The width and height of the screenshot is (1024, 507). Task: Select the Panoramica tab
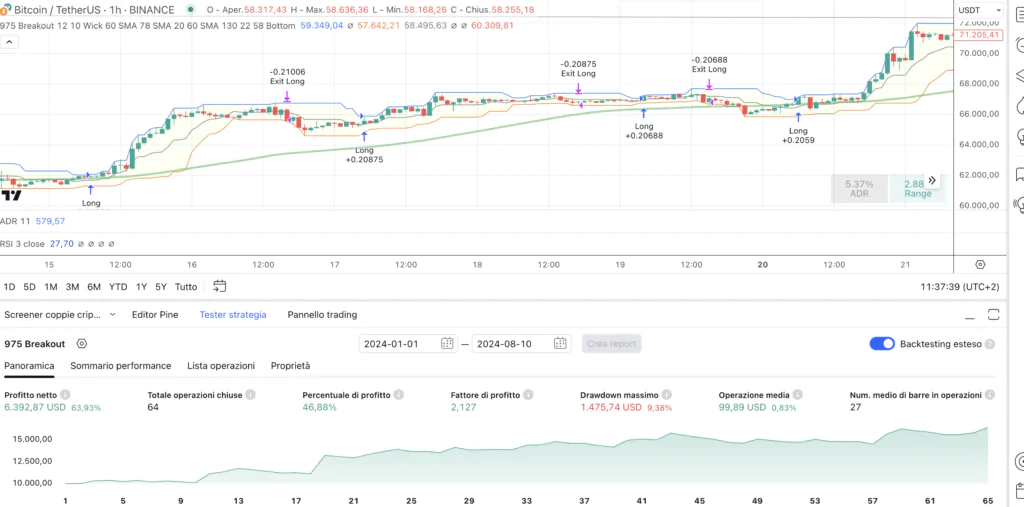pyautogui.click(x=29, y=366)
